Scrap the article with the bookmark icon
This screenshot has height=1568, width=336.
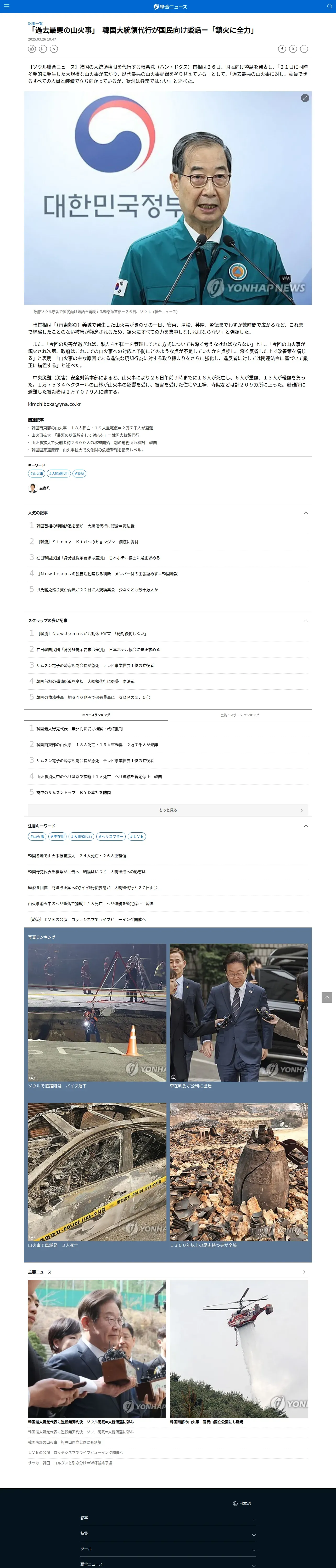point(43,49)
